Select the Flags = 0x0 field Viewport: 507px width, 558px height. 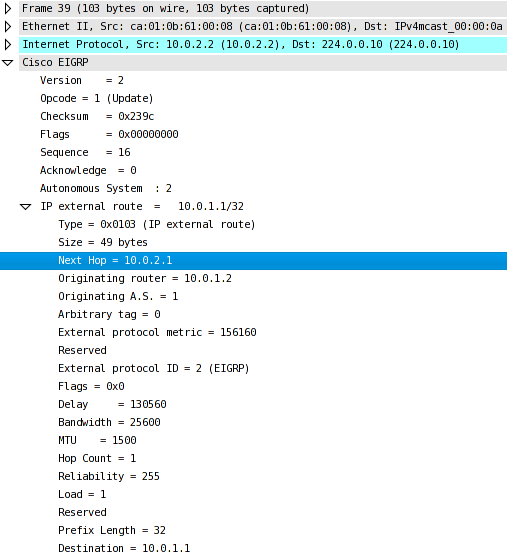click(91, 386)
